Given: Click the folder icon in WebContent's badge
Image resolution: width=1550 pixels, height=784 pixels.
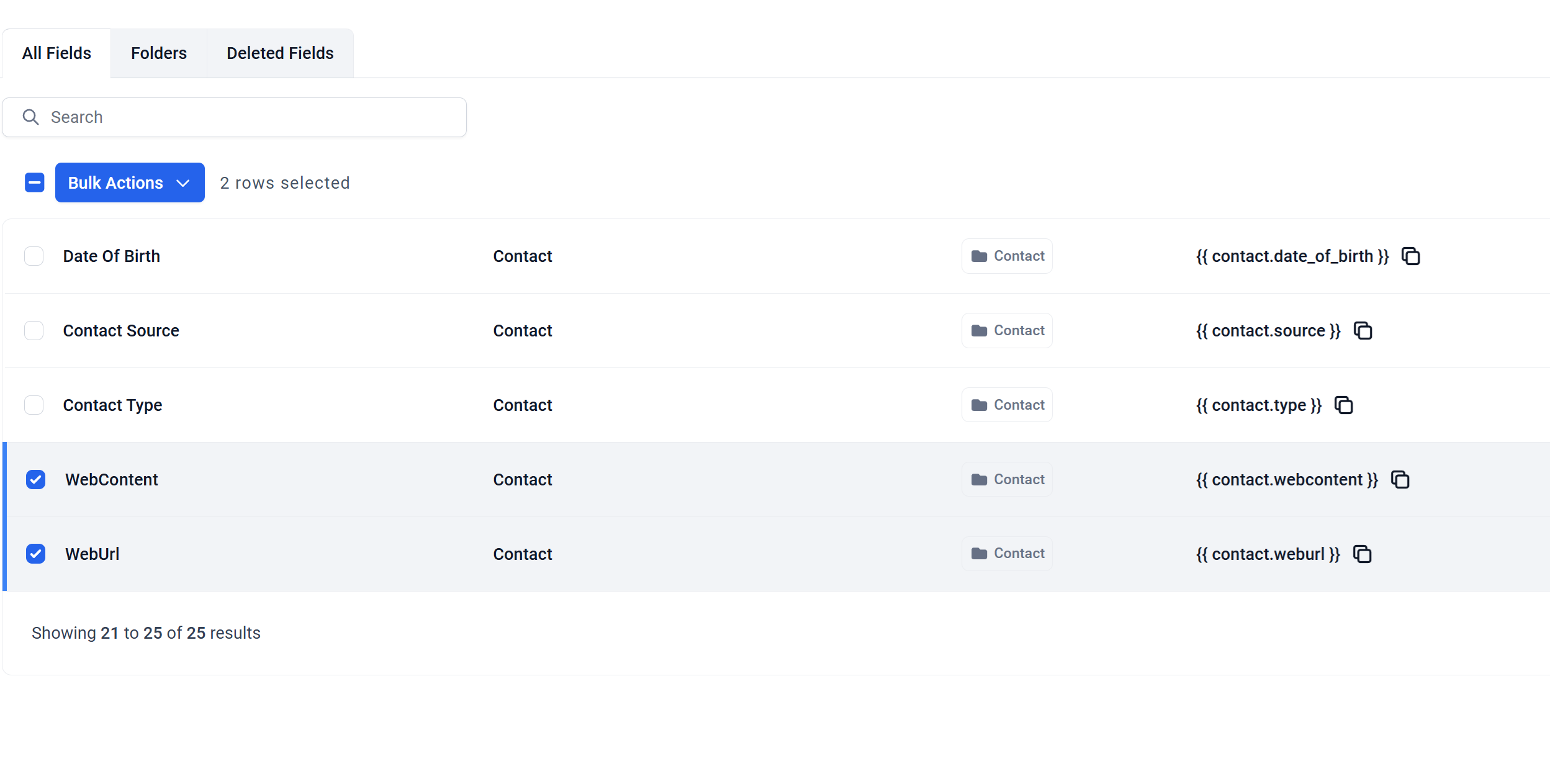Looking at the screenshot, I should pos(980,479).
